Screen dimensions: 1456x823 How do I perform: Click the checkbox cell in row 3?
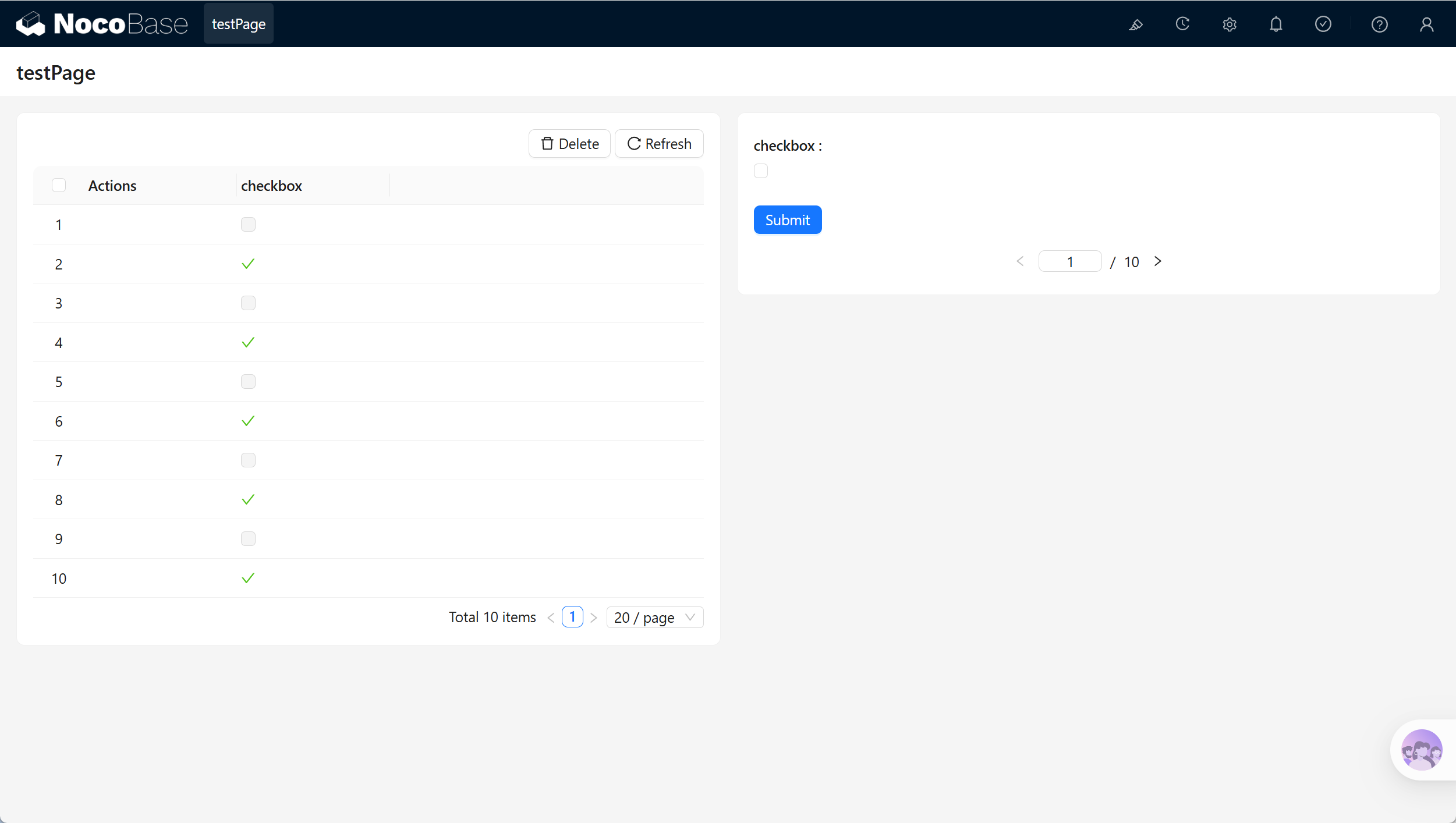248,303
